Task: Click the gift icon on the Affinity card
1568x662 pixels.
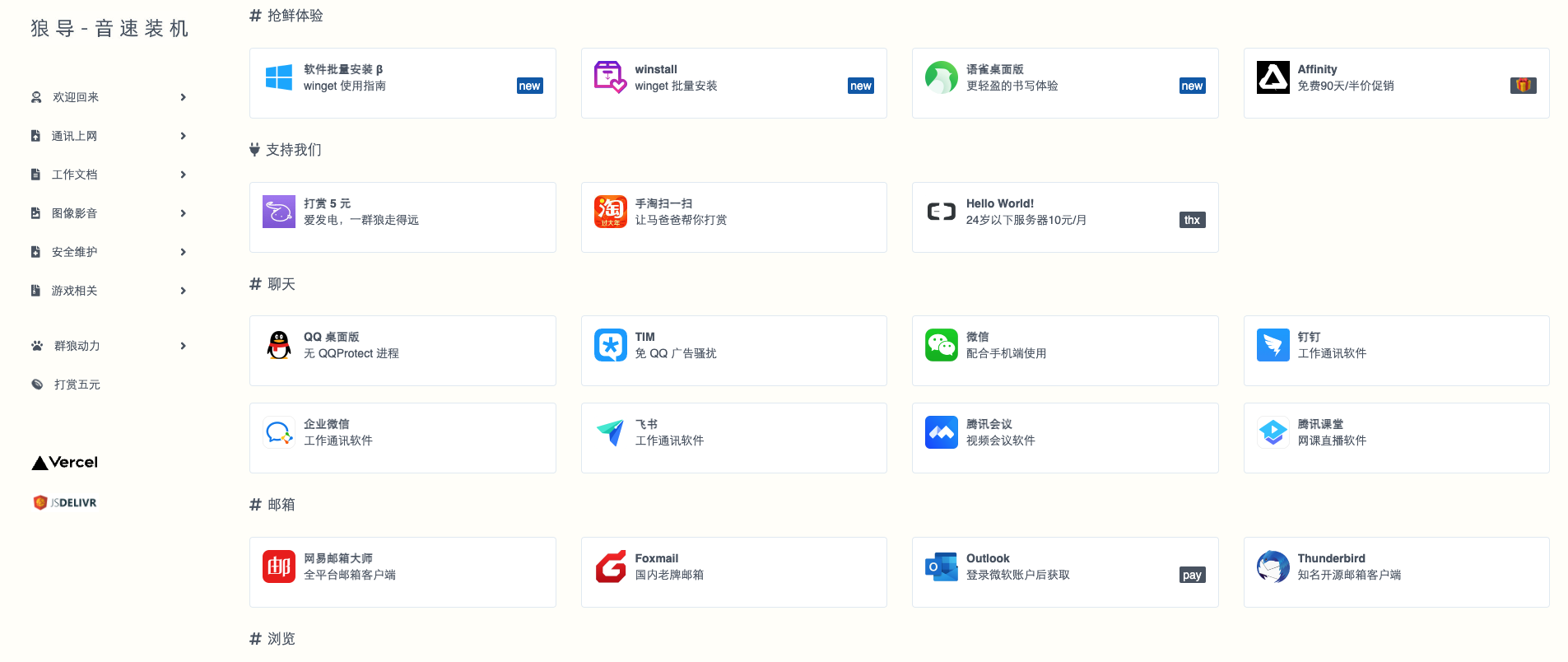Action: [1523, 86]
